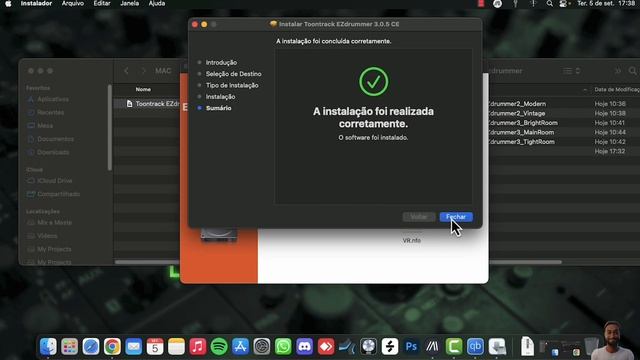Open the Editar menu
Image resolution: width=640 pixels, height=360 pixels.
pyautogui.click(x=102, y=4)
